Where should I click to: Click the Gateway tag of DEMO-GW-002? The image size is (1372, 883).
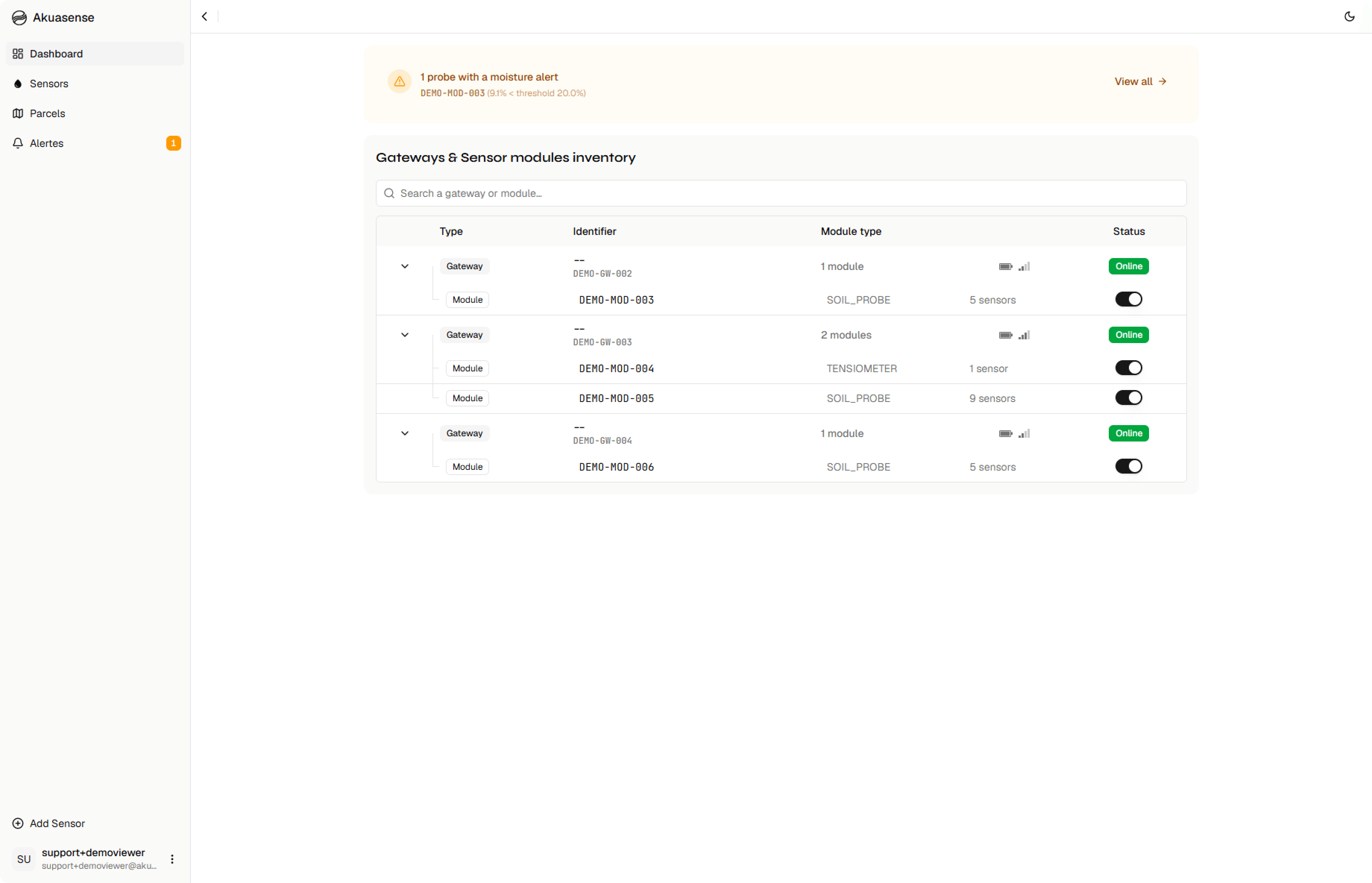(x=464, y=266)
